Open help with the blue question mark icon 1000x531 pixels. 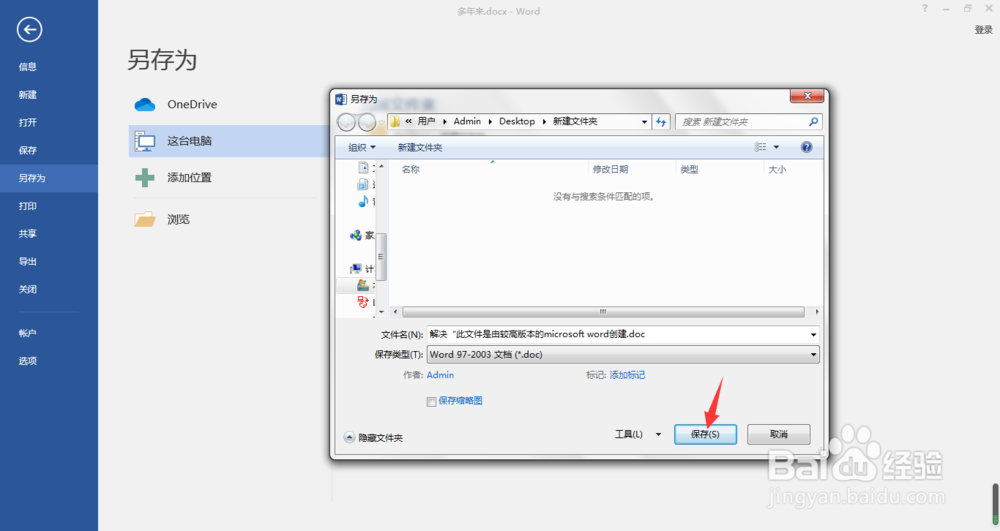point(807,147)
